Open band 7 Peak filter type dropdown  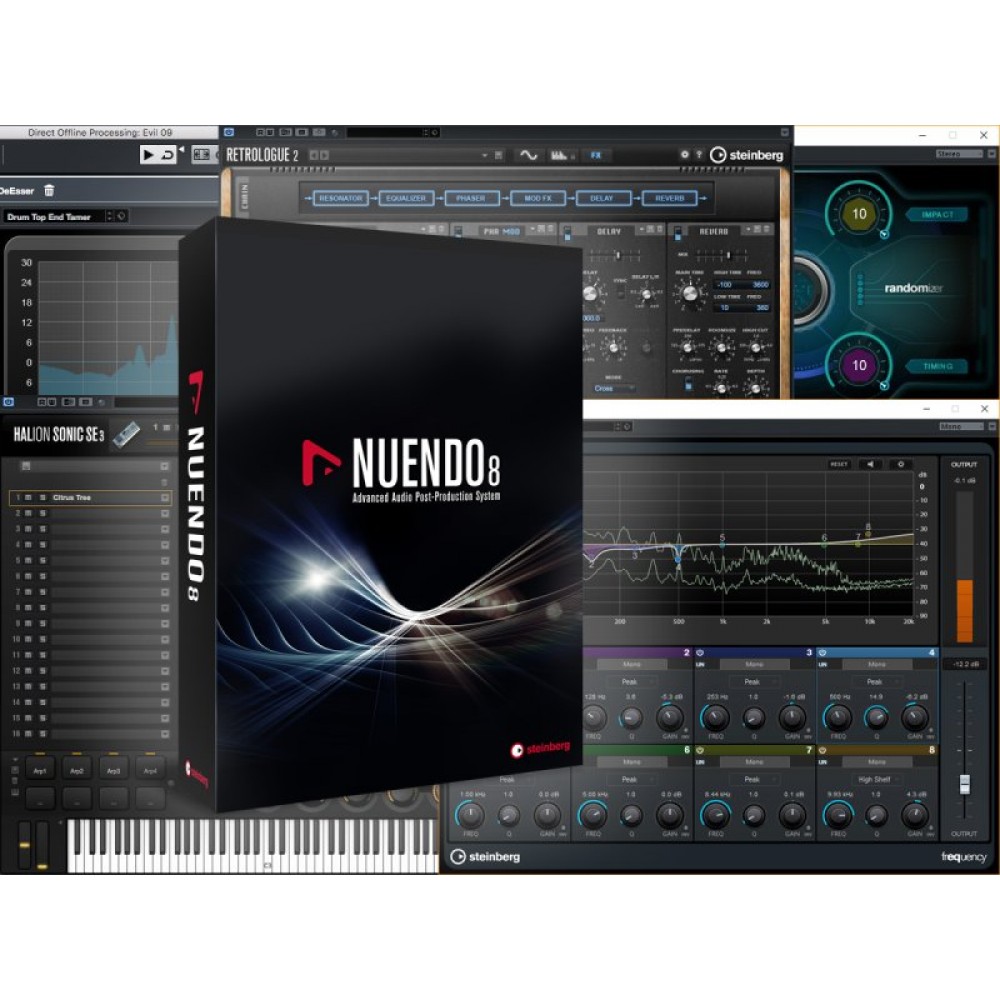pos(754,779)
